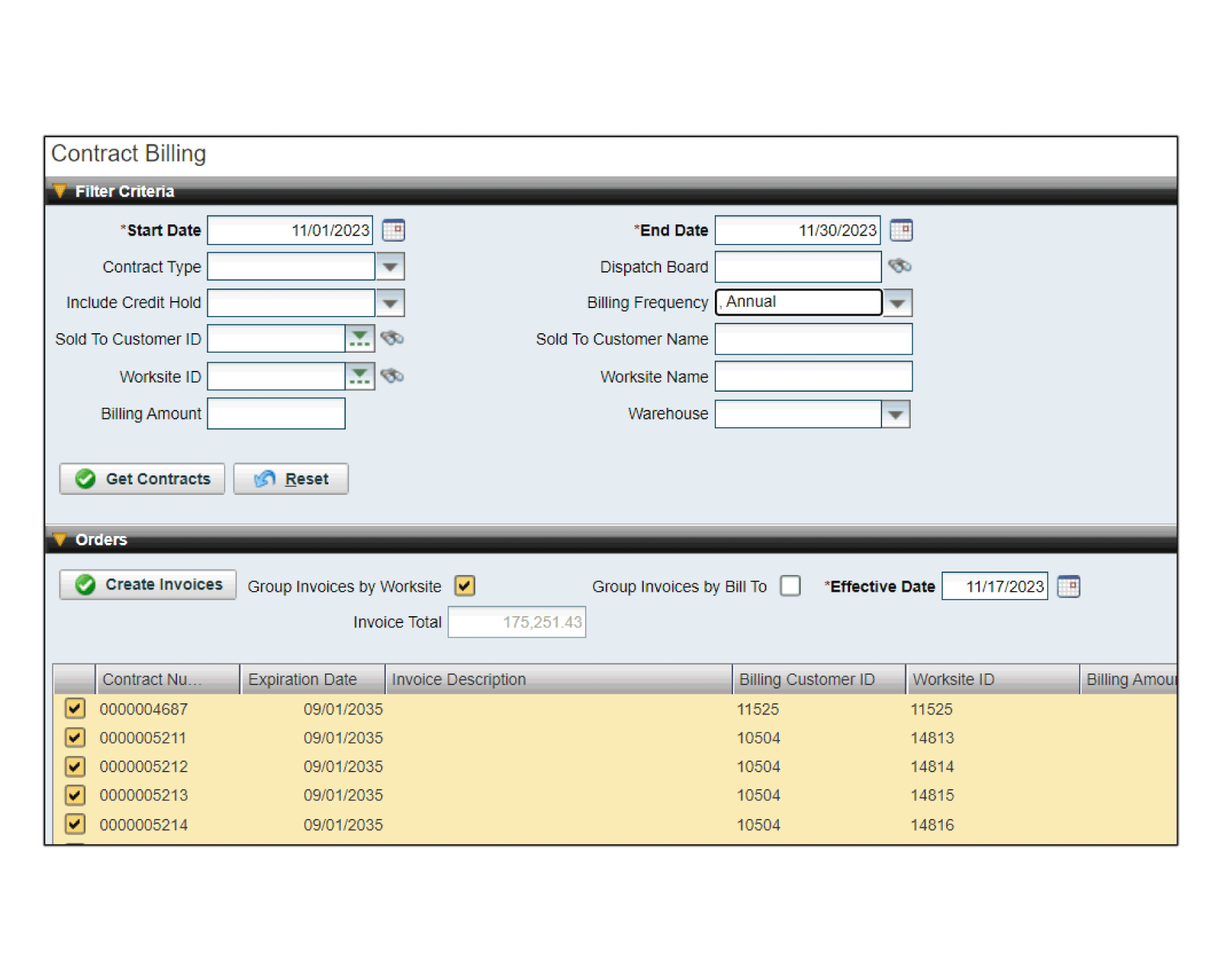Expand the Contract Type dropdown
The image size is (1221, 980).
click(x=390, y=266)
